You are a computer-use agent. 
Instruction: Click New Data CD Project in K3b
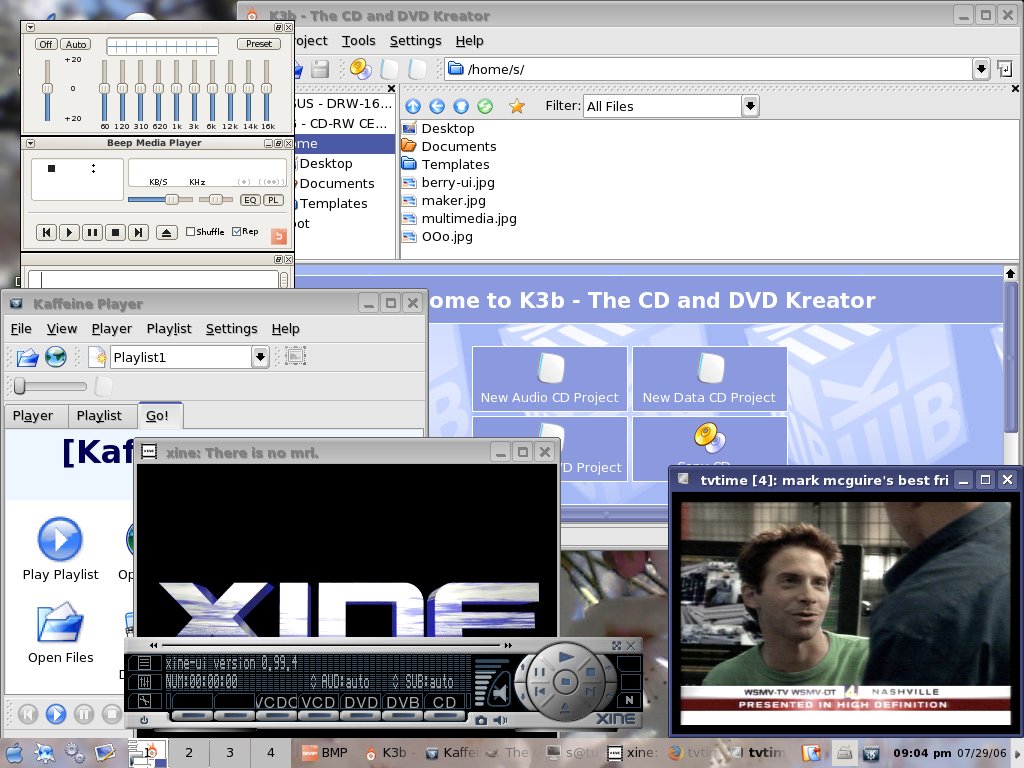pos(709,379)
